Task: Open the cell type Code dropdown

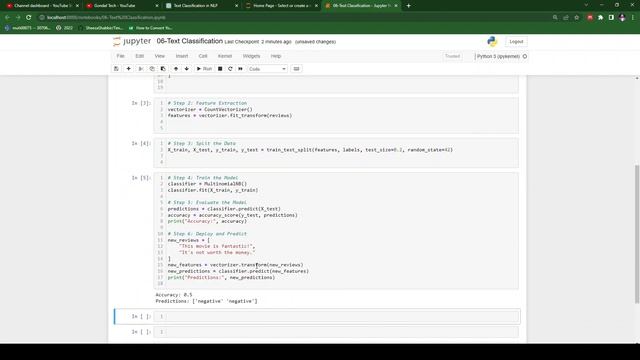Action: pyautogui.click(x=267, y=69)
